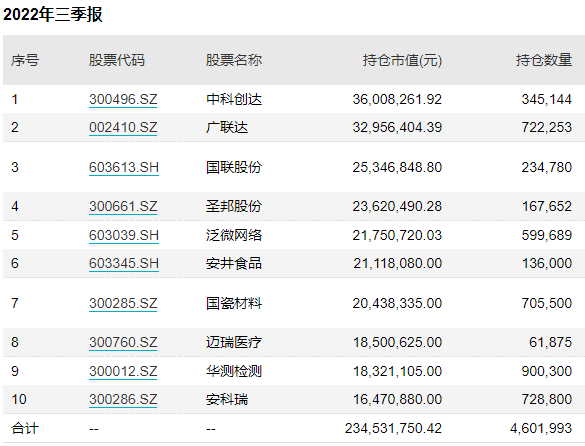Open stock code link 300285.SZ
This screenshot has width=585, height=446.
coord(123,303)
